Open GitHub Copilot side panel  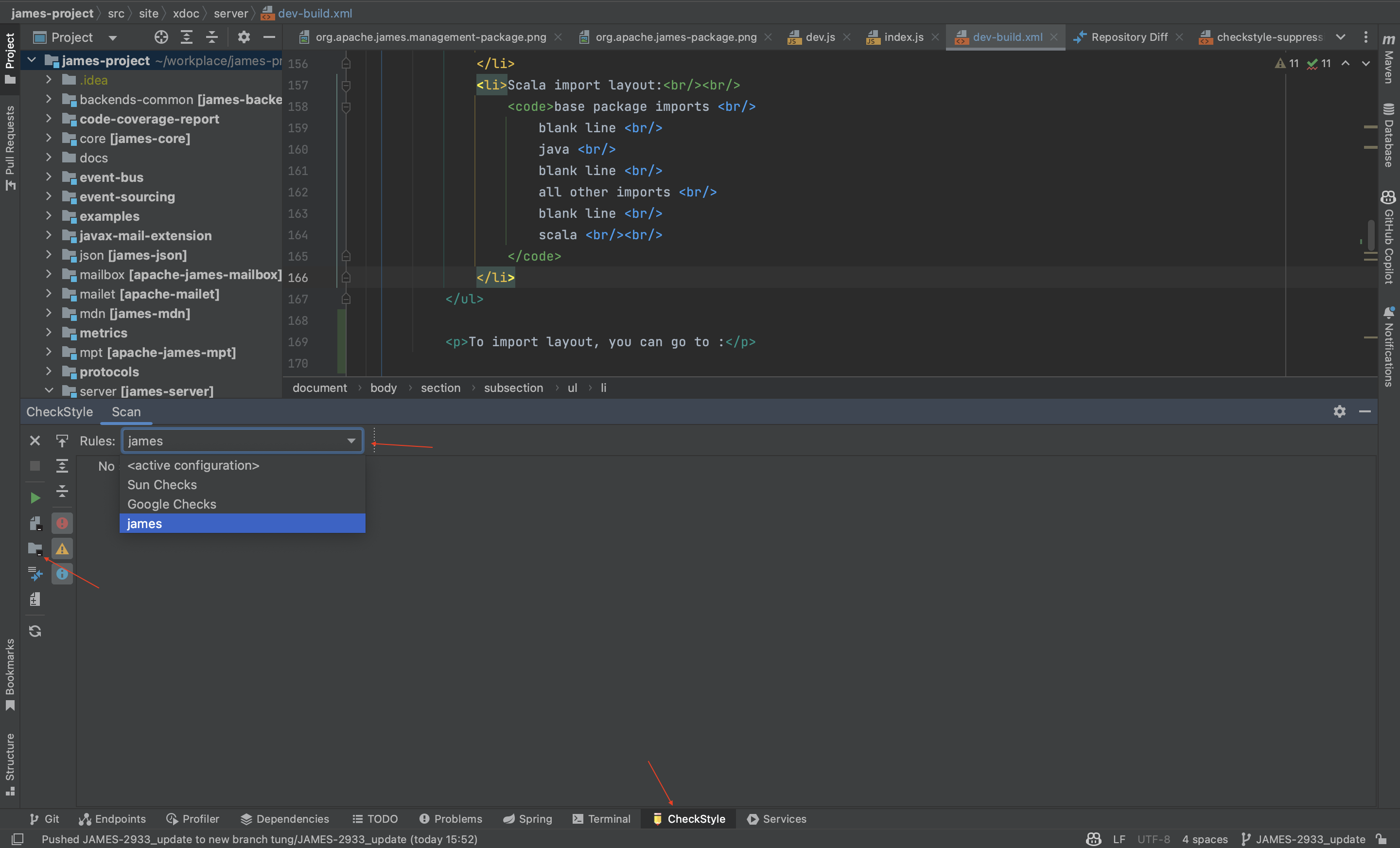point(1389,238)
